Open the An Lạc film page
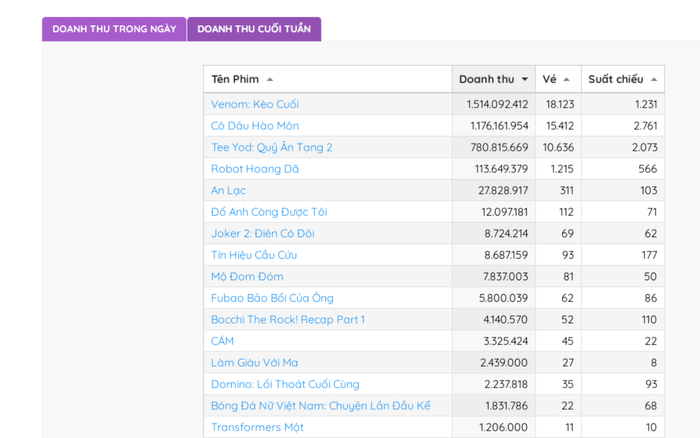This screenshot has height=438, width=700. [228, 190]
